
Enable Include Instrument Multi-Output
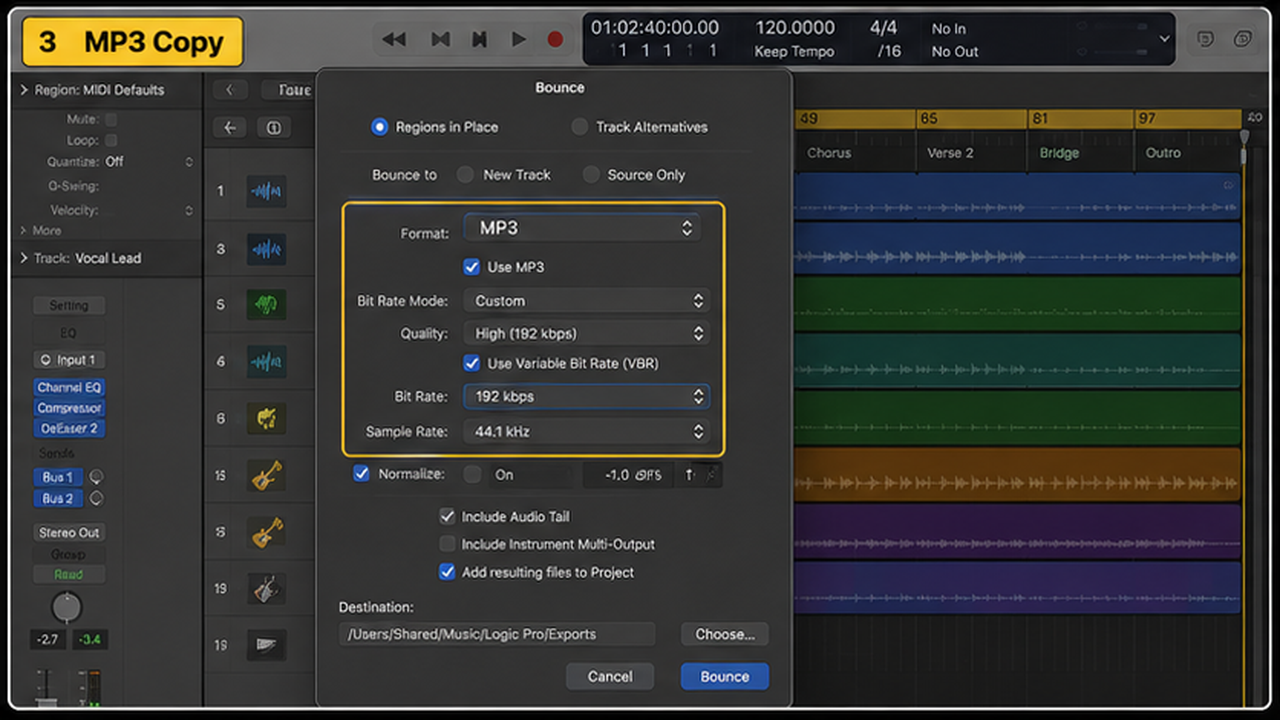(x=447, y=545)
